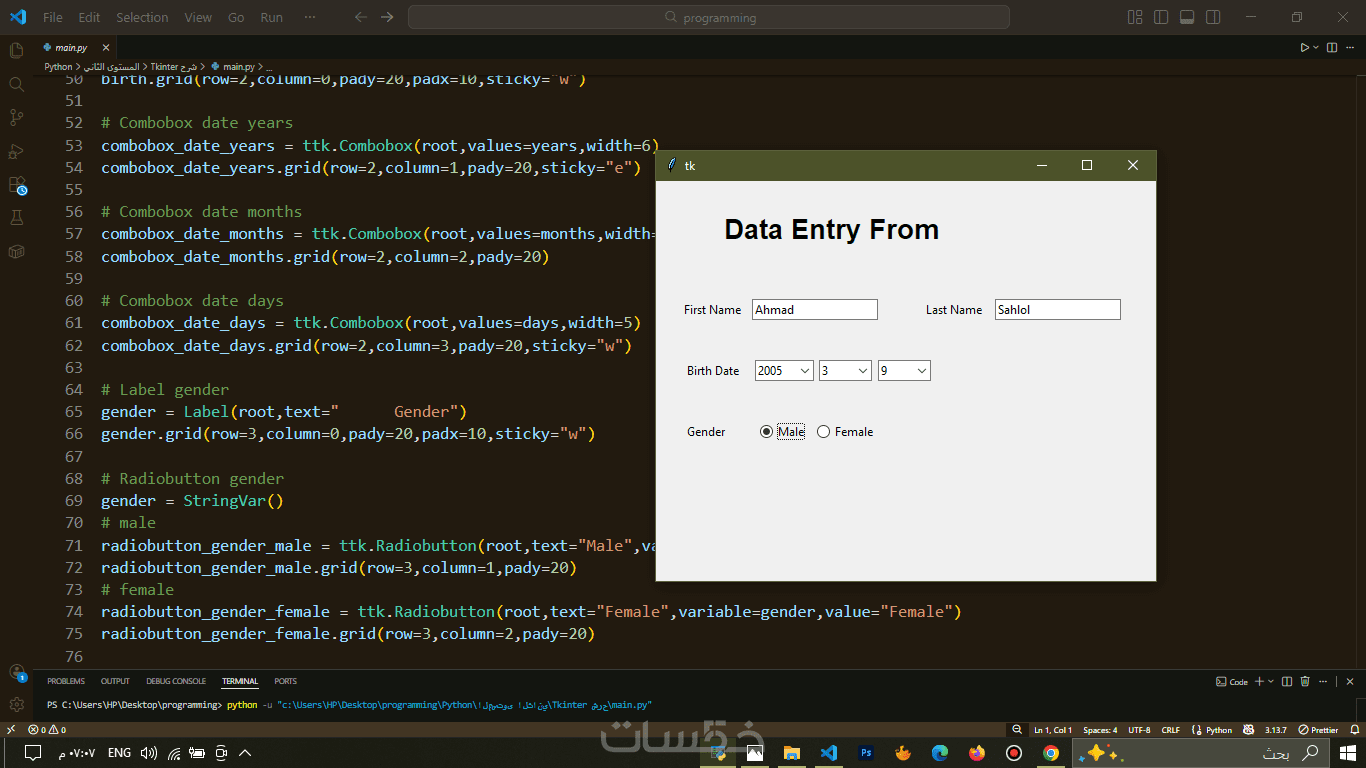The width and height of the screenshot is (1366, 768).
Task: Click the Customize Layout icon
Action: coord(1135,17)
